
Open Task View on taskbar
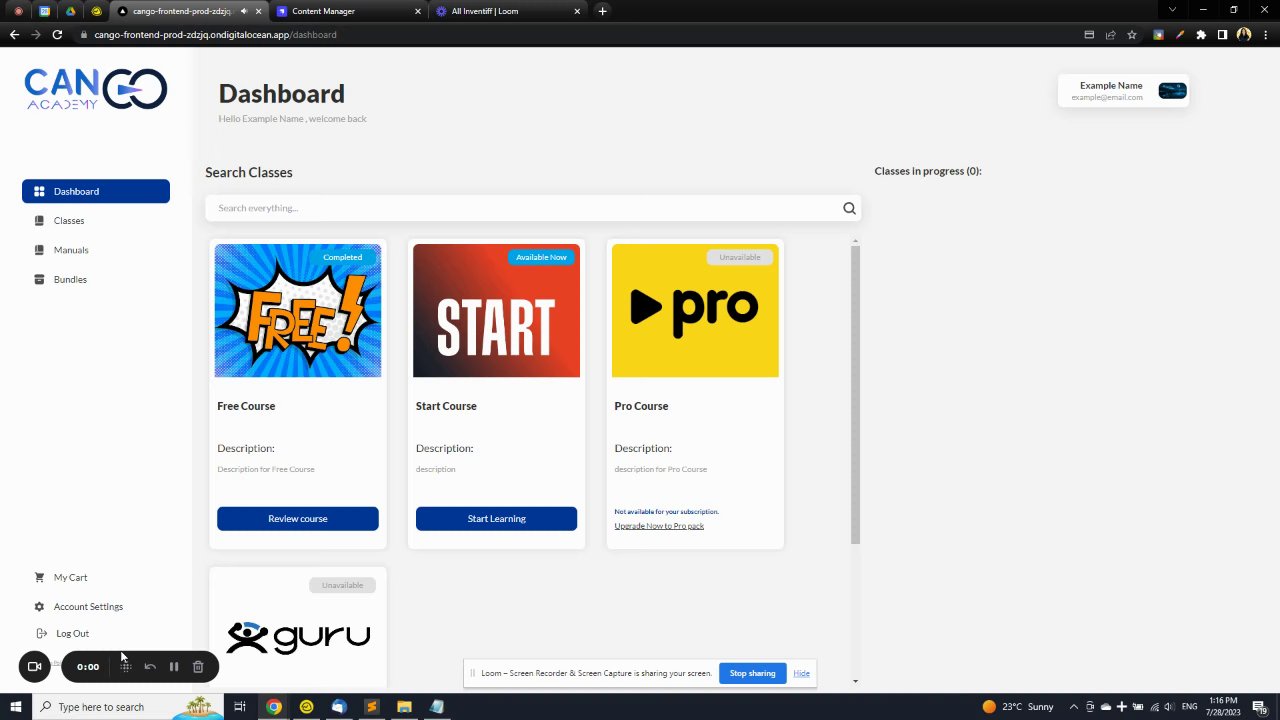click(240, 707)
